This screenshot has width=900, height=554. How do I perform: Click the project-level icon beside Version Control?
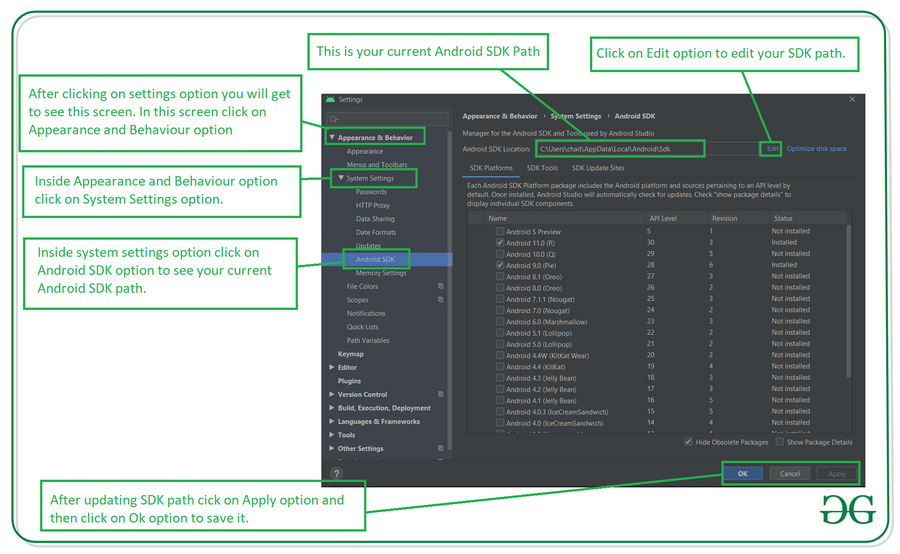441,394
